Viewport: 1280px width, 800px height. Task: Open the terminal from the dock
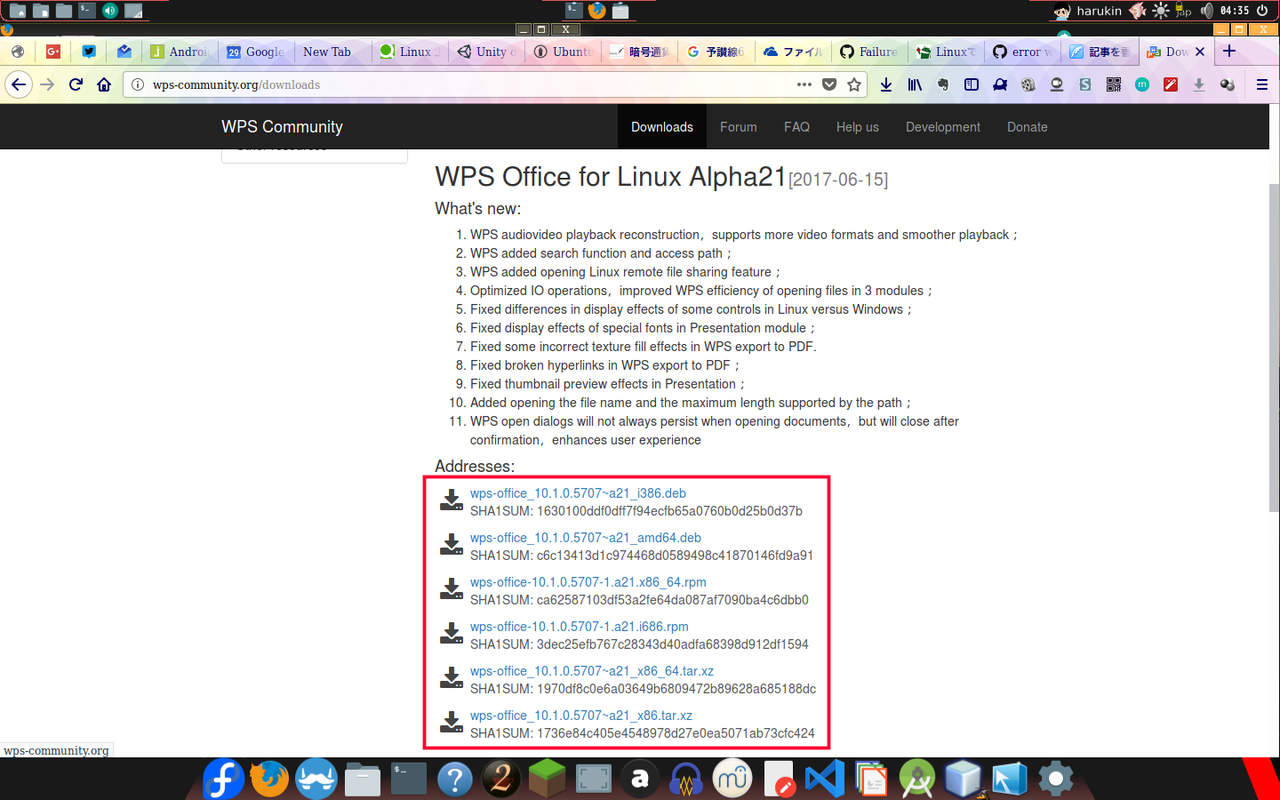click(410, 778)
